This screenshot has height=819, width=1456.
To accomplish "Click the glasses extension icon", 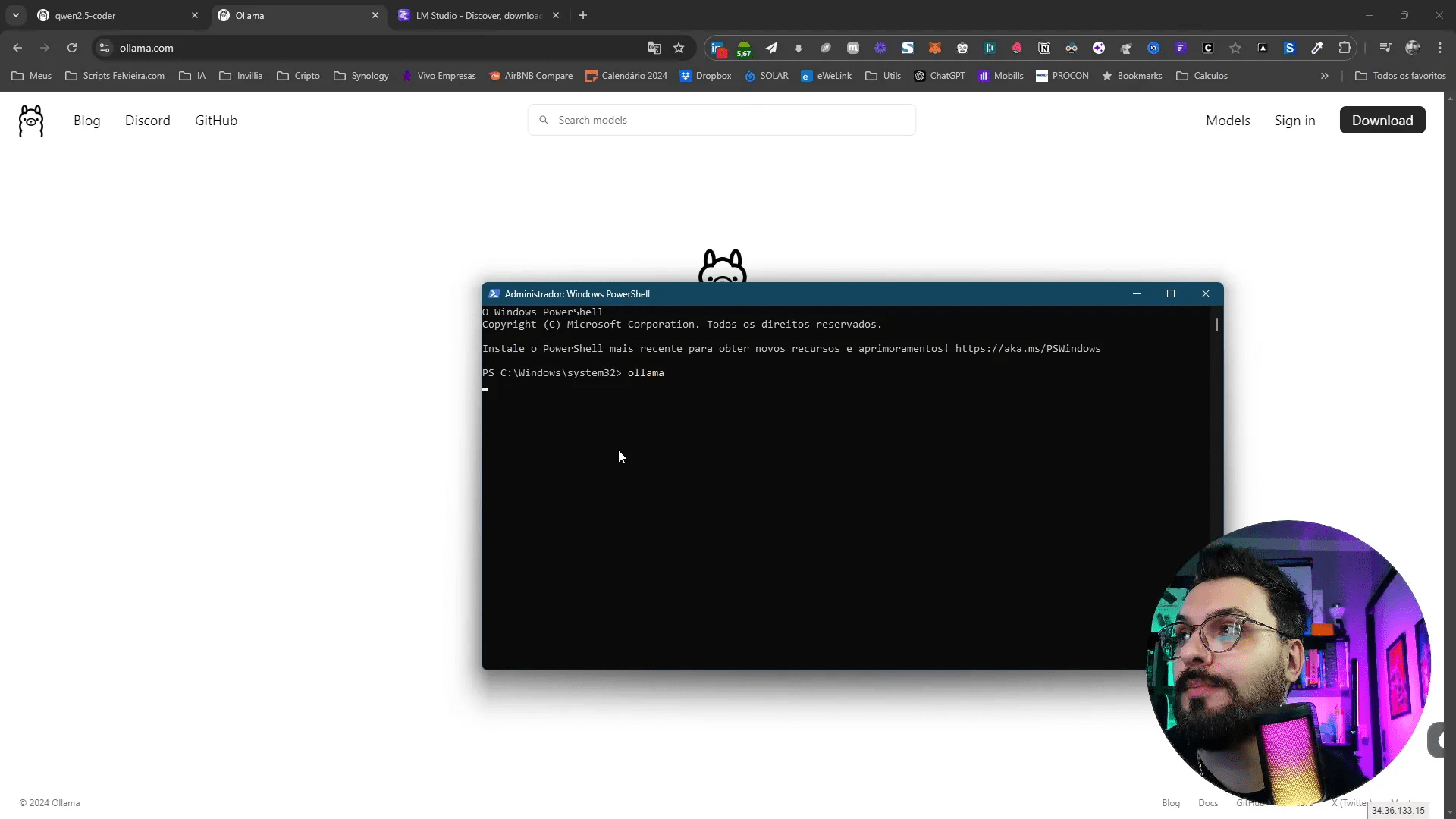I will click(x=1072, y=48).
